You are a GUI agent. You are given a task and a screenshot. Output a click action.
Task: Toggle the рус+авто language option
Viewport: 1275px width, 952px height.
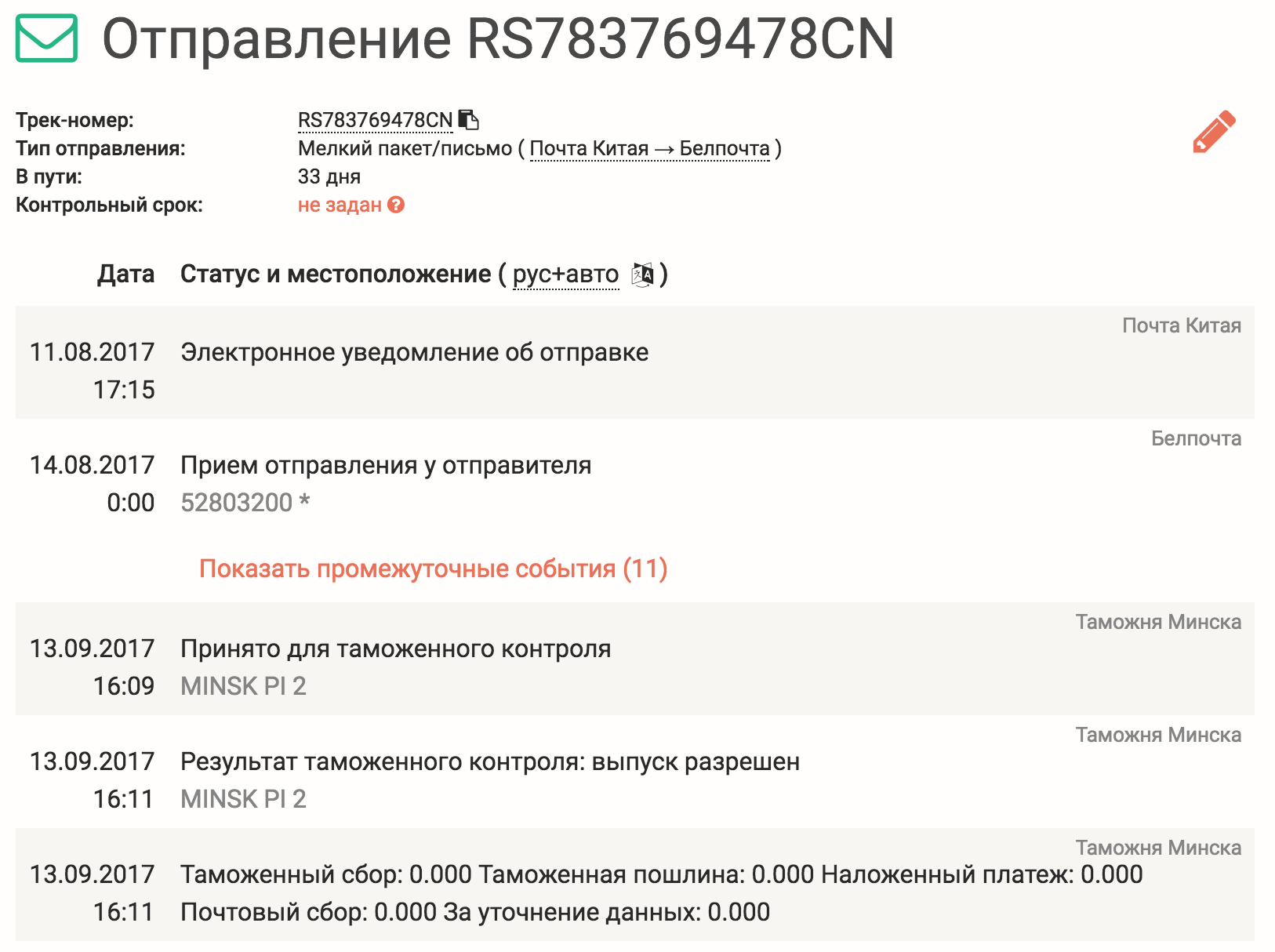click(x=566, y=274)
